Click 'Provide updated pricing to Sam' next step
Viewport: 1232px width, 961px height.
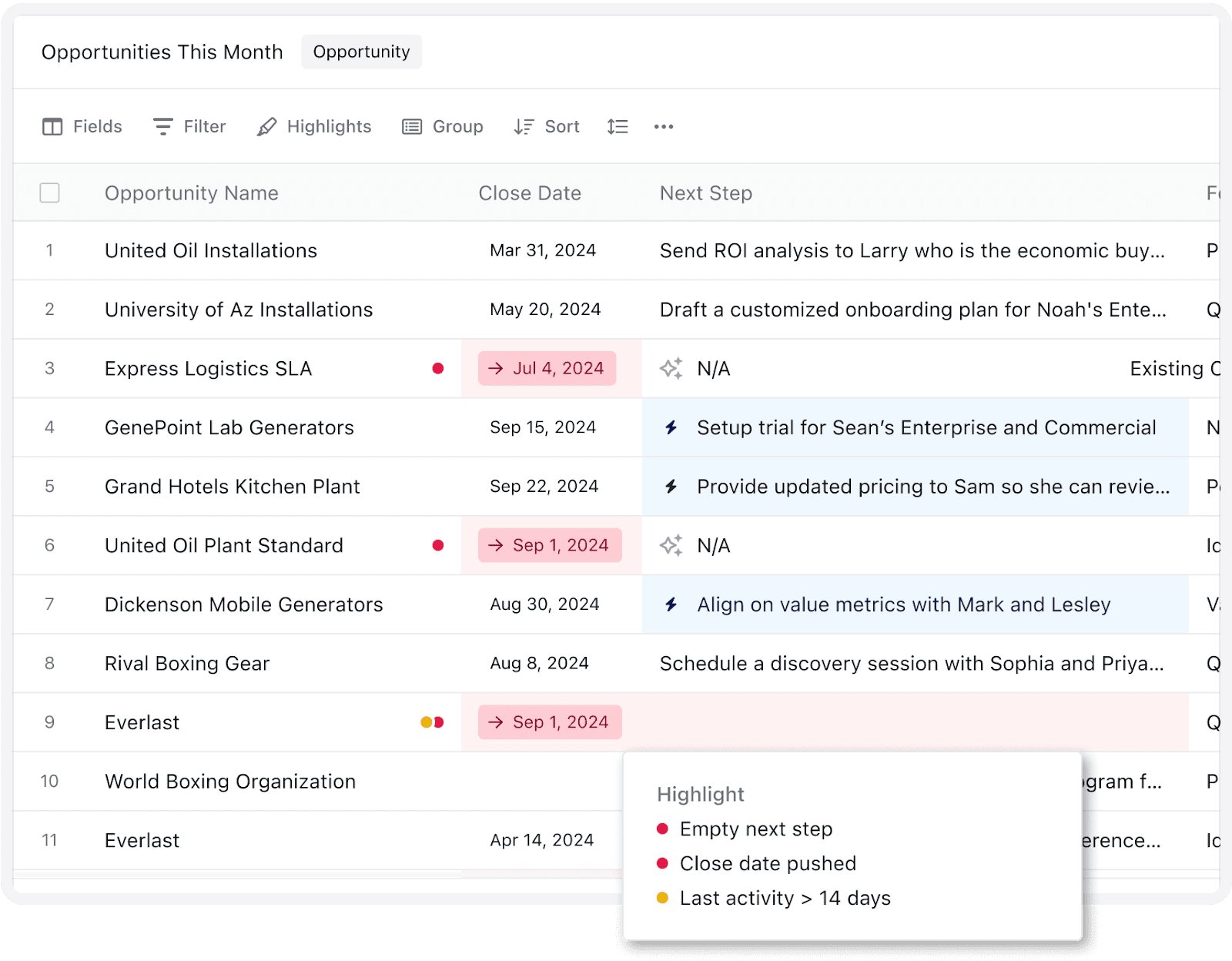(x=933, y=487)
